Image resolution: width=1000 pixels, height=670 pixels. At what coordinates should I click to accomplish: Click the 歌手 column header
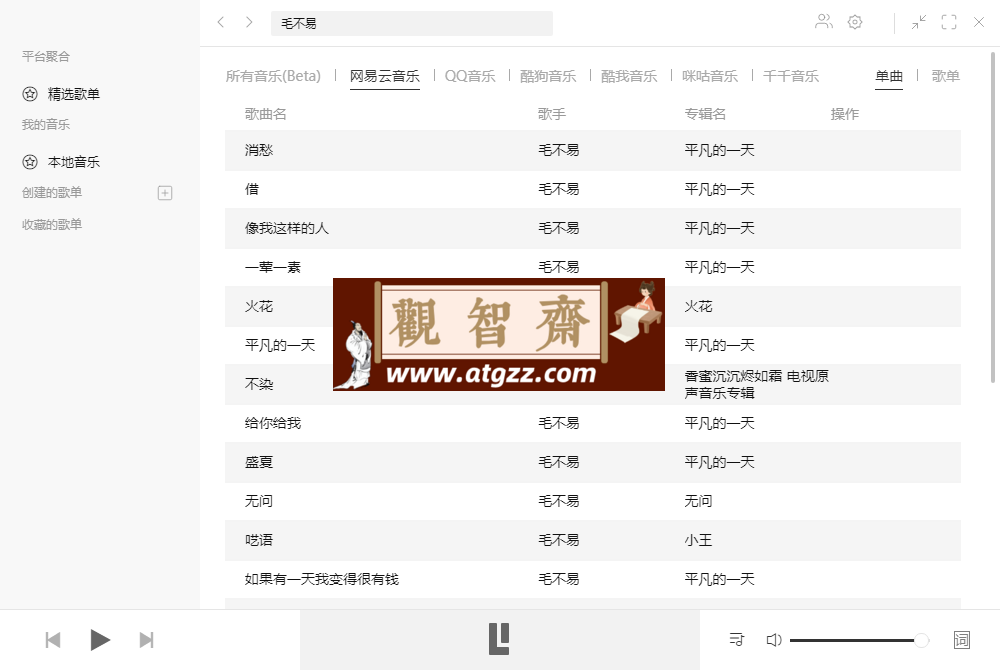(552, 114)
